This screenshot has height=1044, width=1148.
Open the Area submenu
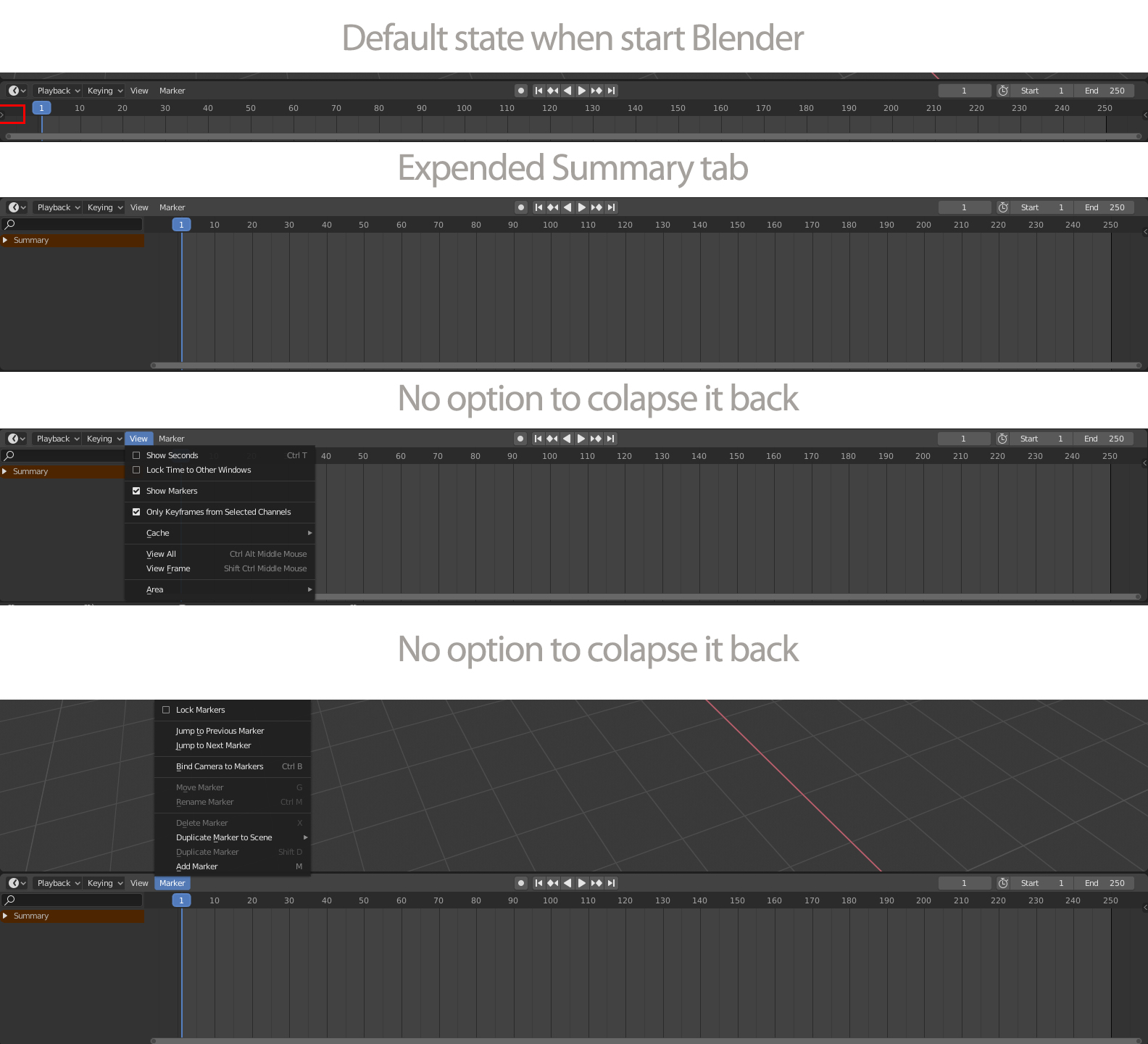tap(220, 589)
